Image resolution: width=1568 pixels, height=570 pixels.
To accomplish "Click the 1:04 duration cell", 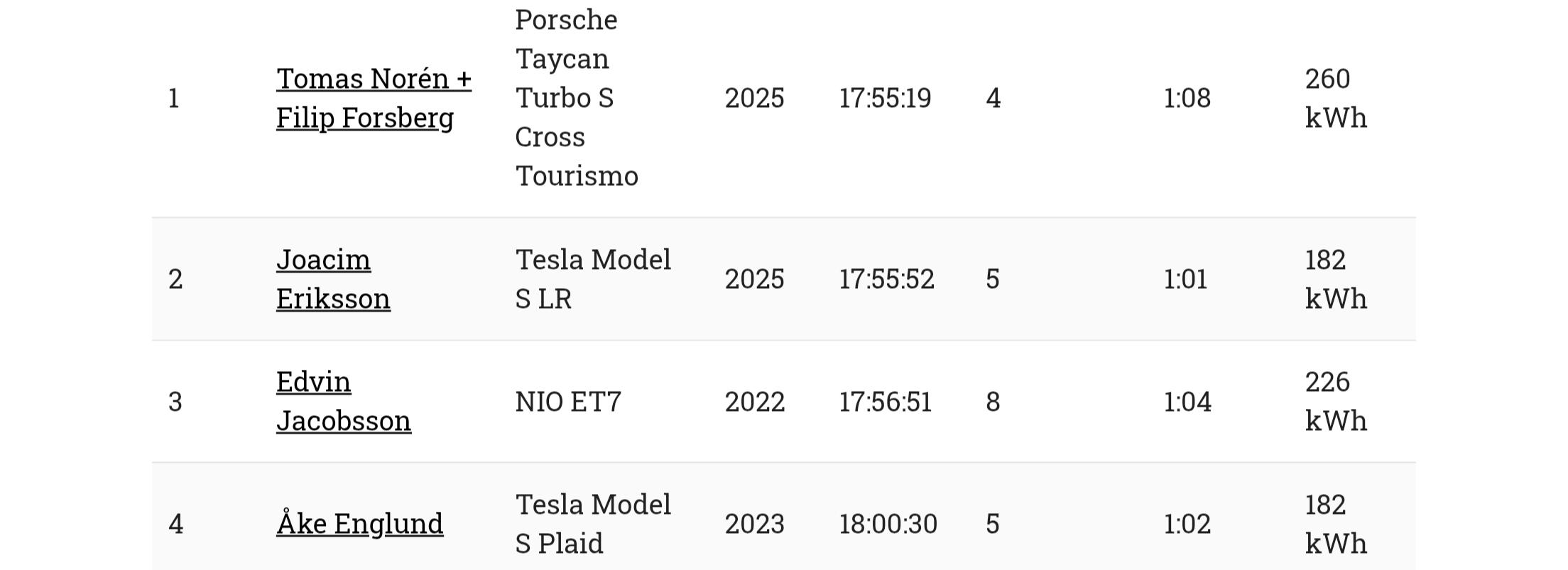I will (x=1187, y=402).
